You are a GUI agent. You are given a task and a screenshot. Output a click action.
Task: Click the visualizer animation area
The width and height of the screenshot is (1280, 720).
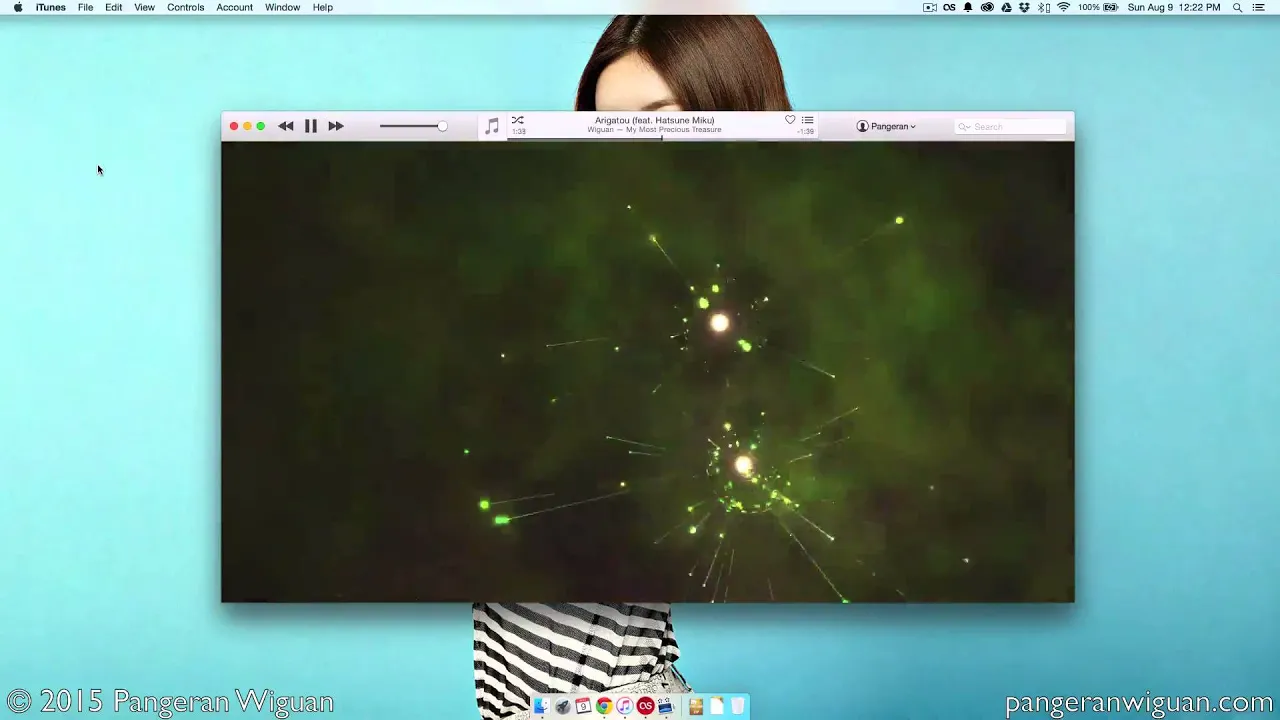pyautogui.click(x=648, y=372)
